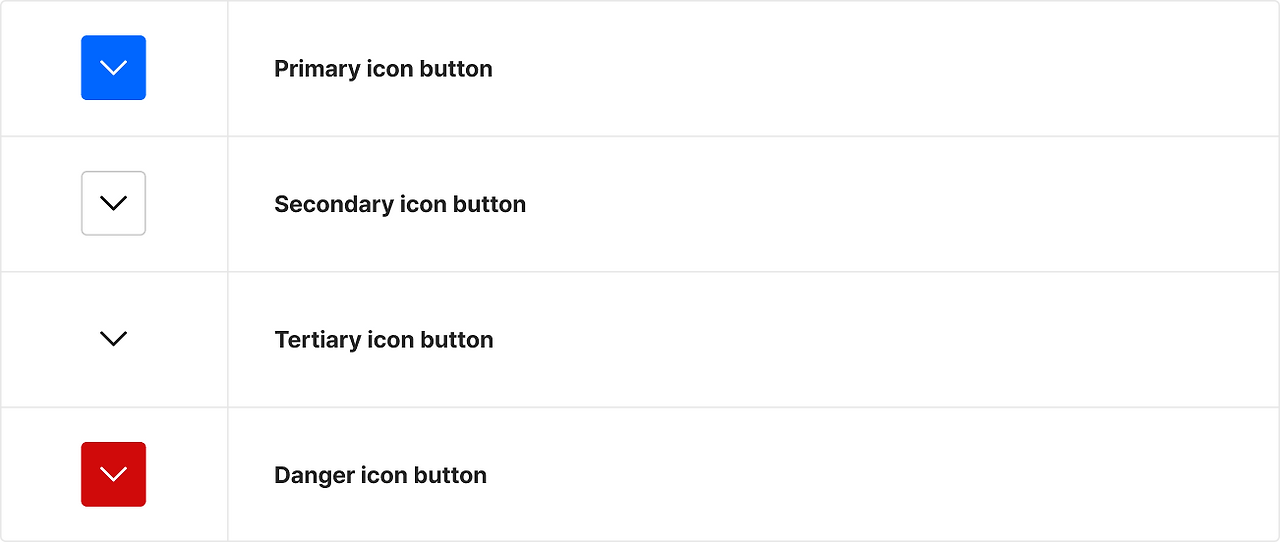Expand the dropdown beside Secondary icon button
1280x542 pixels.
click(x=113, y=203)
